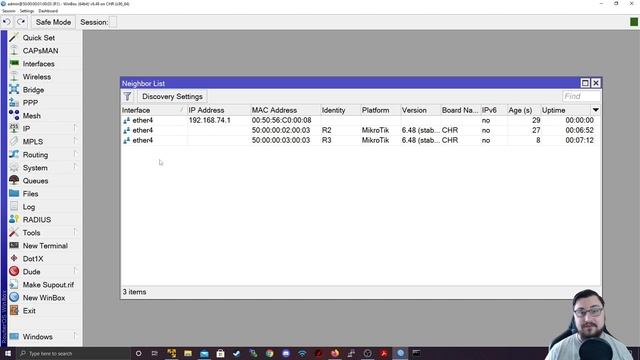640x360 pixels.
Task: Sort by Version column header
Action: [x=420, y=110]
